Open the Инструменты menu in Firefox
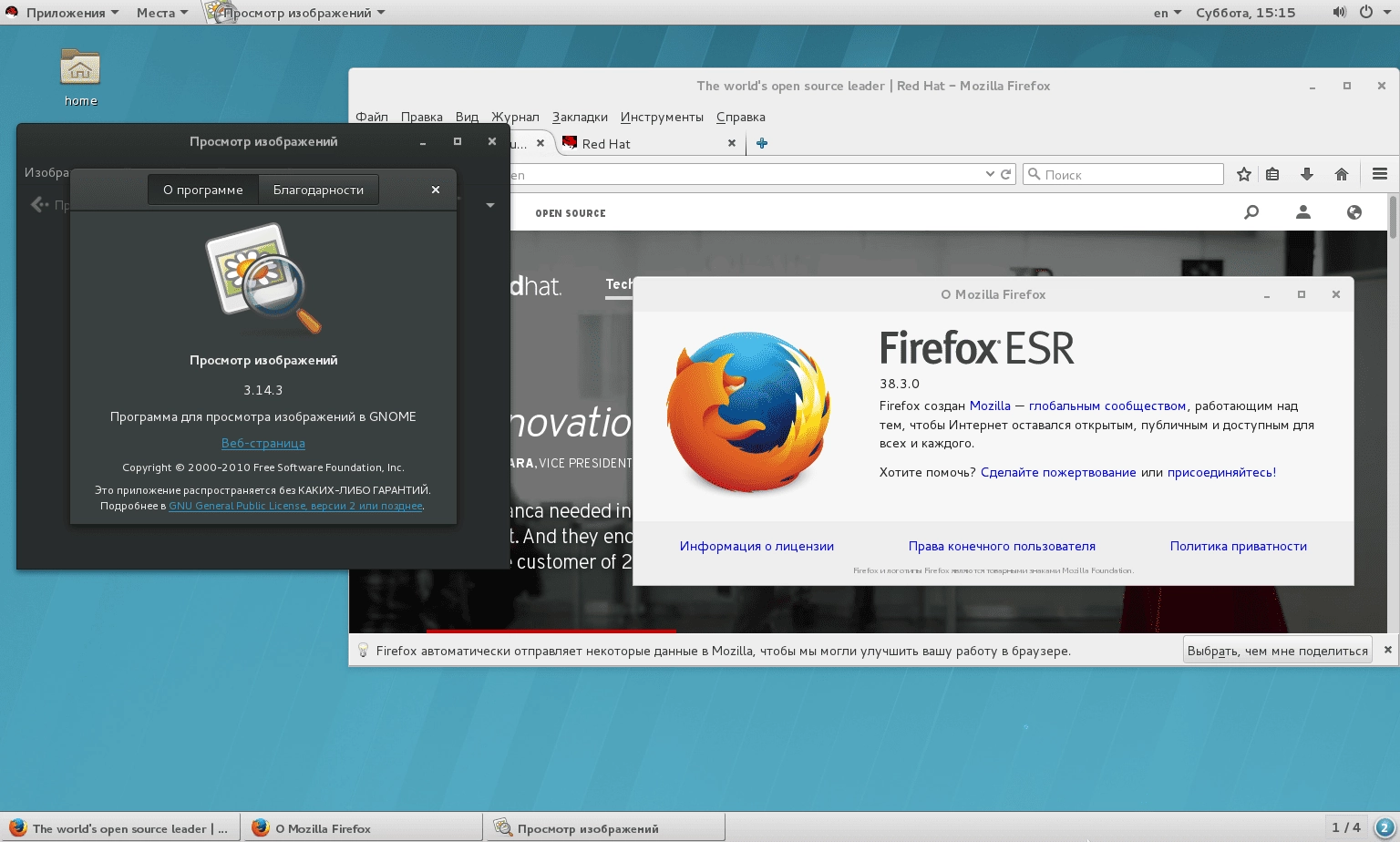 [x=662, y=117]
